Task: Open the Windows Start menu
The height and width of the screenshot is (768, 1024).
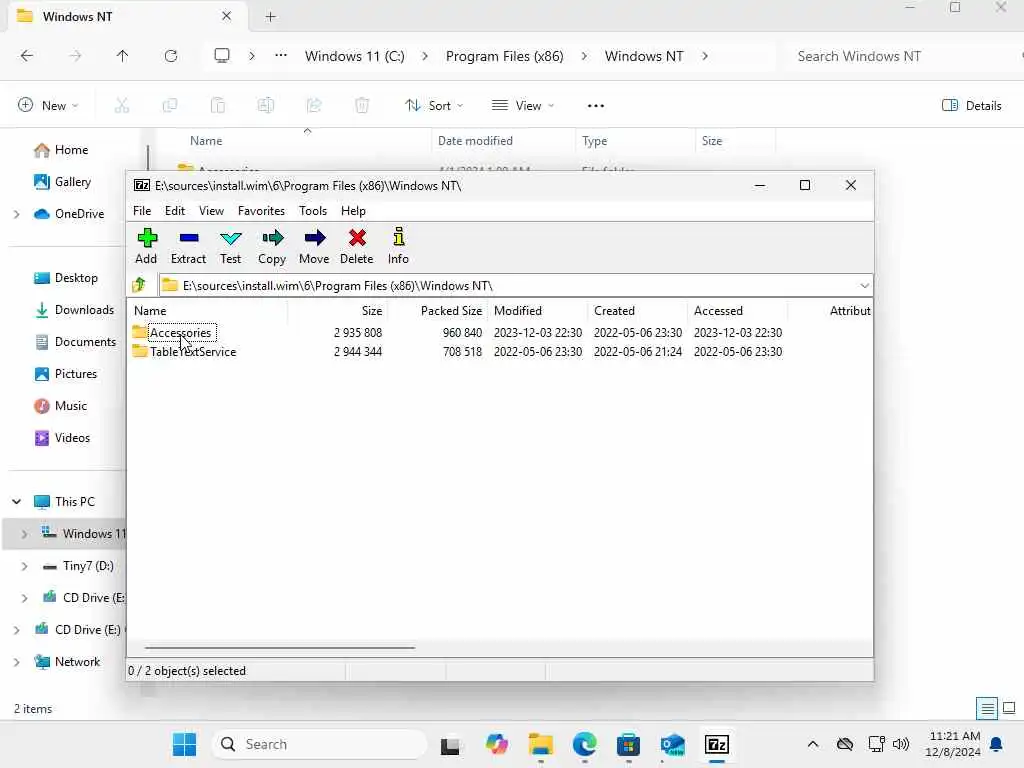Action: click(x=185, y=744)
